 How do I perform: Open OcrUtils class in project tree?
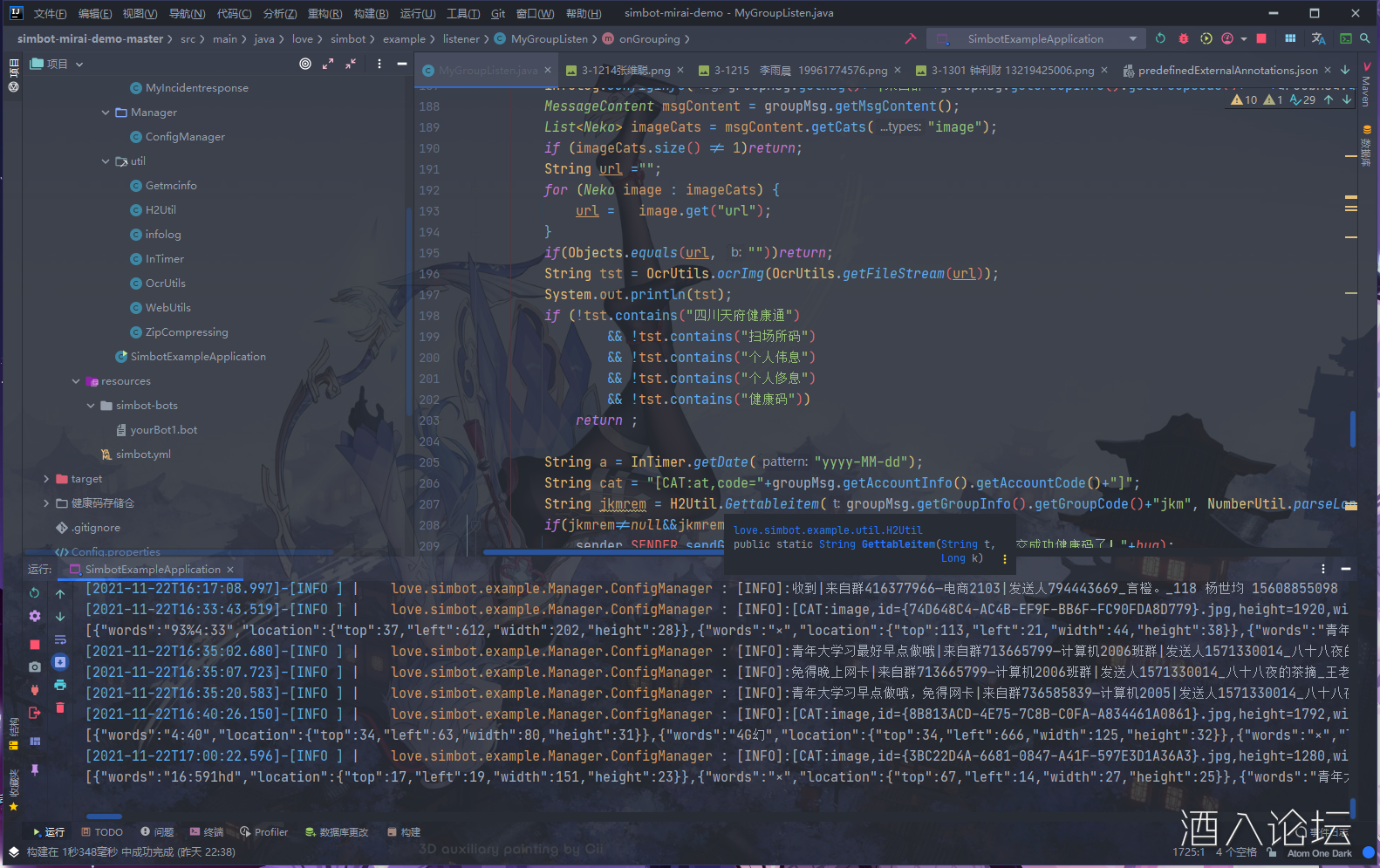pyautogui.click(x=165, y=284)
